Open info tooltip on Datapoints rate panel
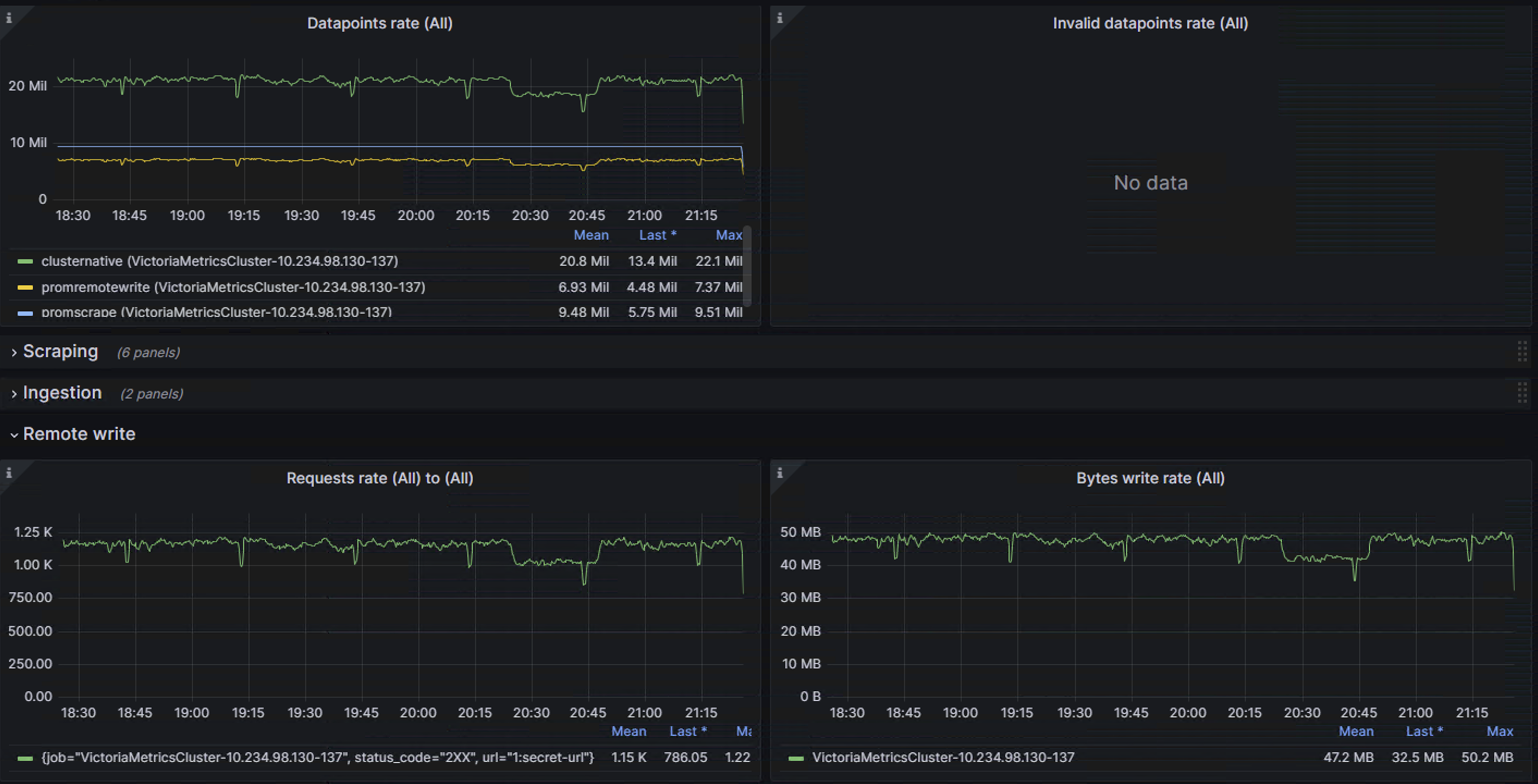1538x784 pixels. (x=9, y=18)
